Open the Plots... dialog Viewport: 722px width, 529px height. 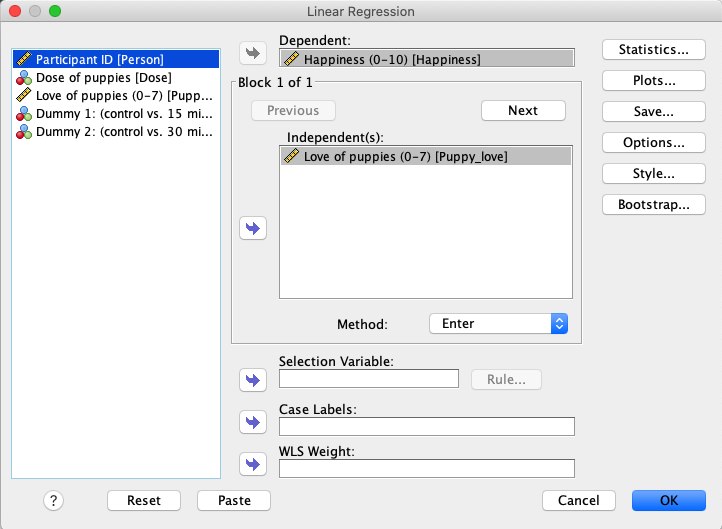point(653,81)
